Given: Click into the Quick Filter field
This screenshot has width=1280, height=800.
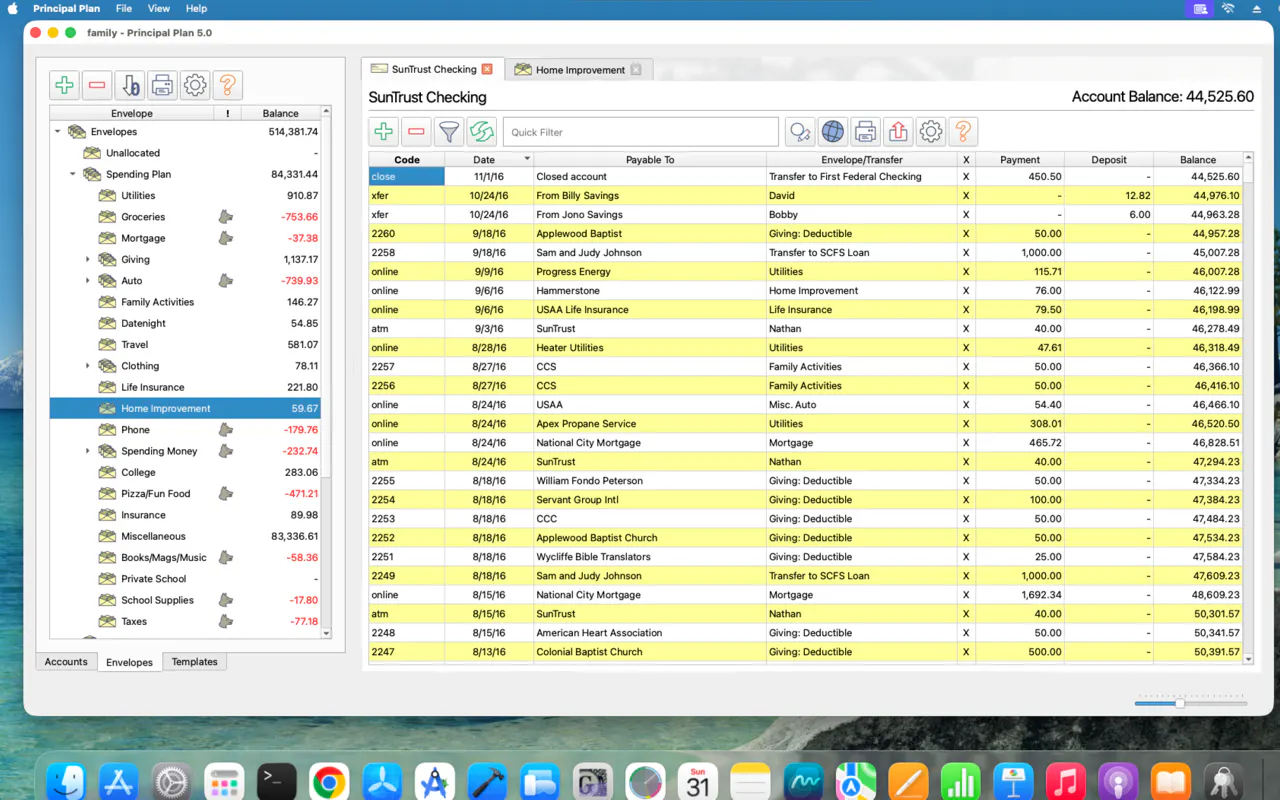Looking at the screenshot, I should [x=641, y=132].
